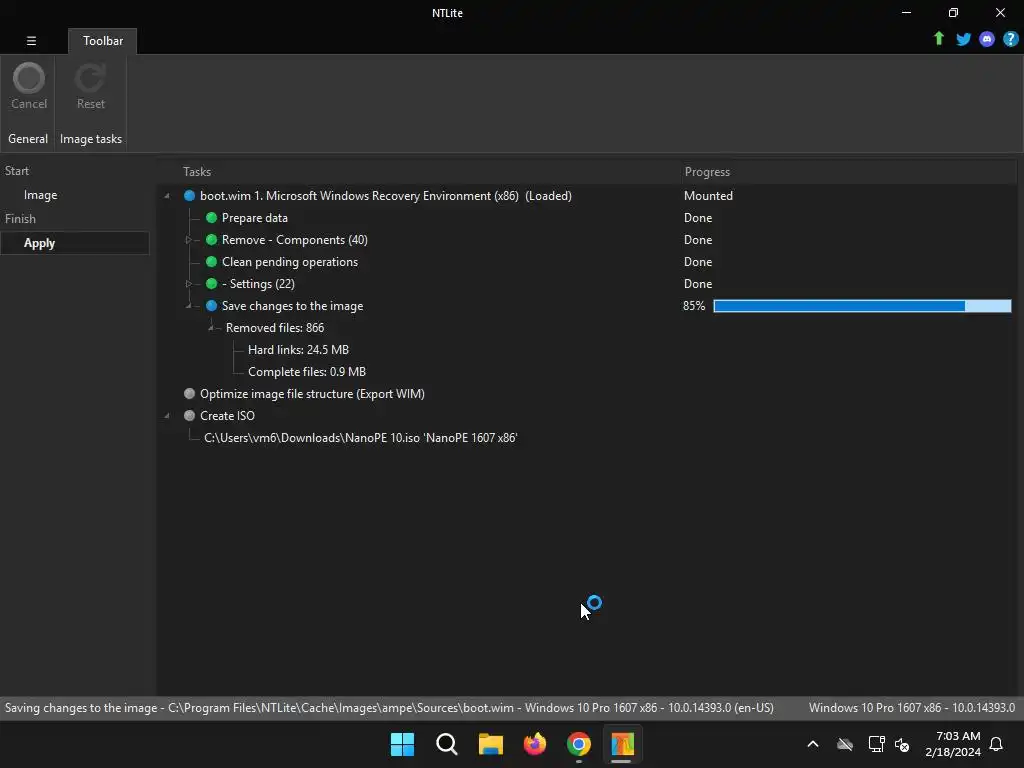
Task: Click the gray dot of Optimize image file structure
Action: [189, 394]
